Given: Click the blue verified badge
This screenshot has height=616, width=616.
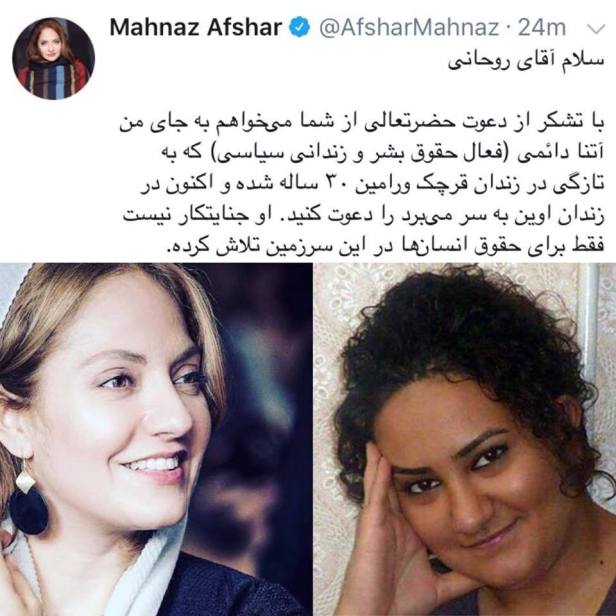Looking at the screenshot, I should (x=300, y=27).
